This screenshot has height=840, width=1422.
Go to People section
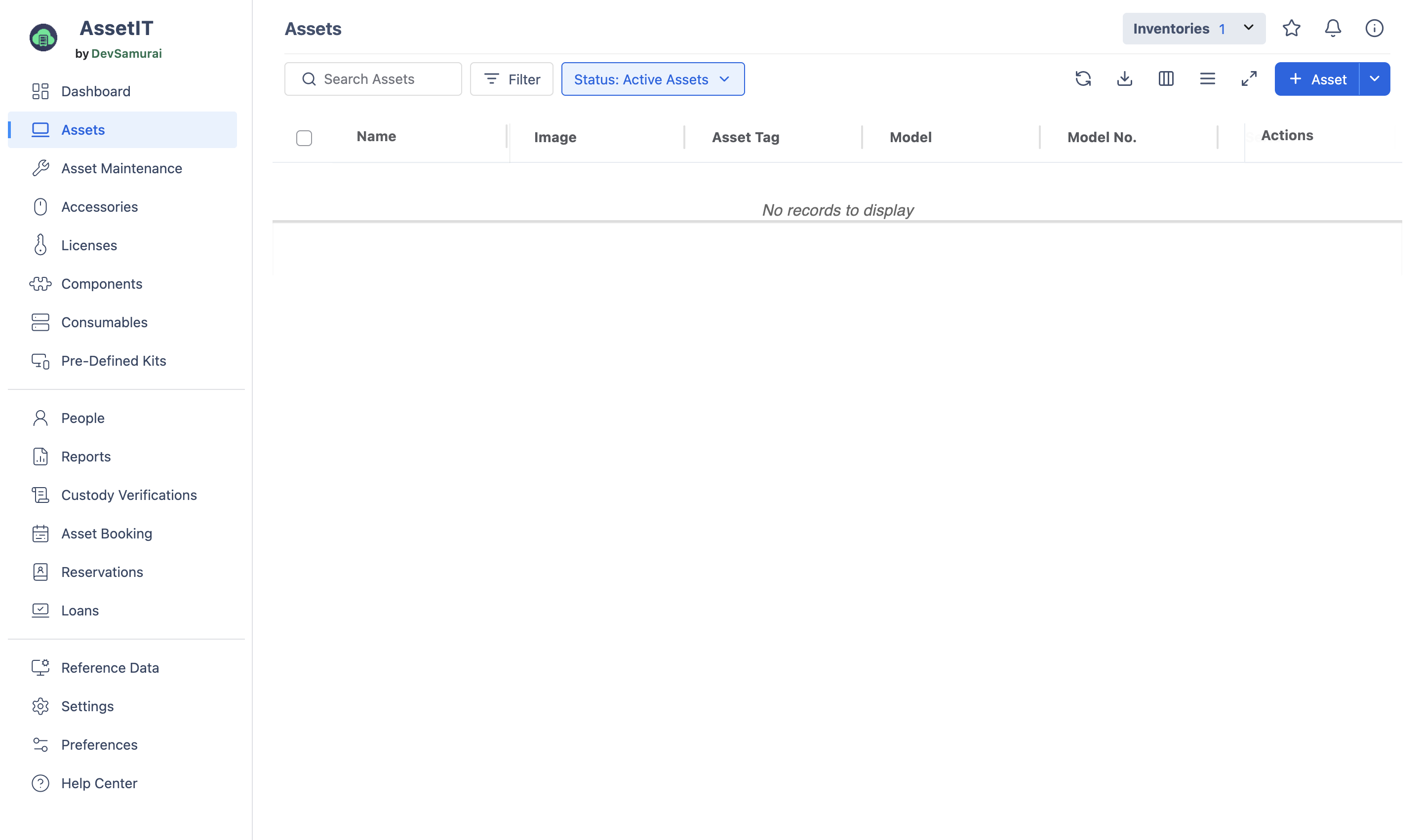tap(82, 418)
